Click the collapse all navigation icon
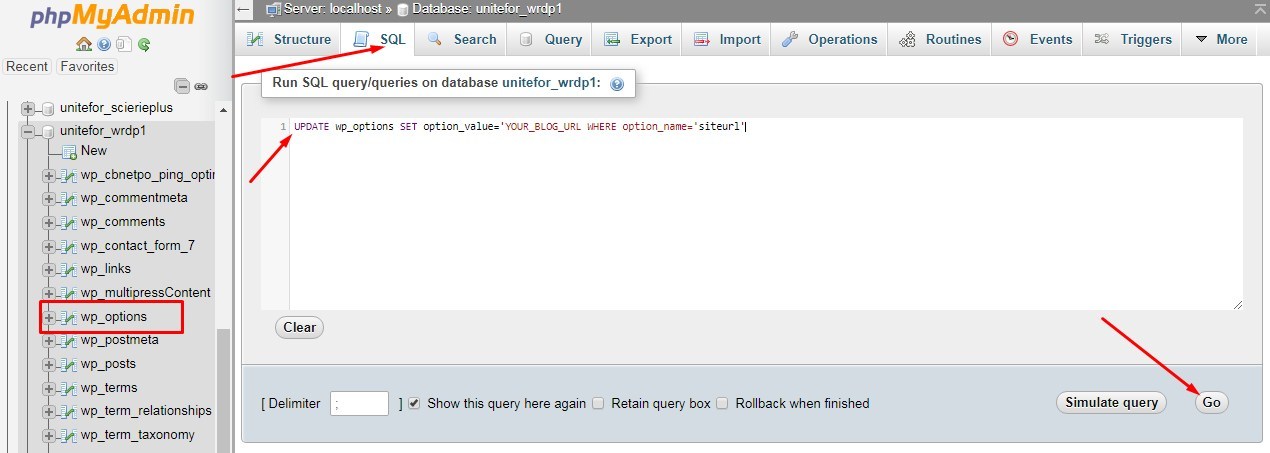 [x=181, y=86]
